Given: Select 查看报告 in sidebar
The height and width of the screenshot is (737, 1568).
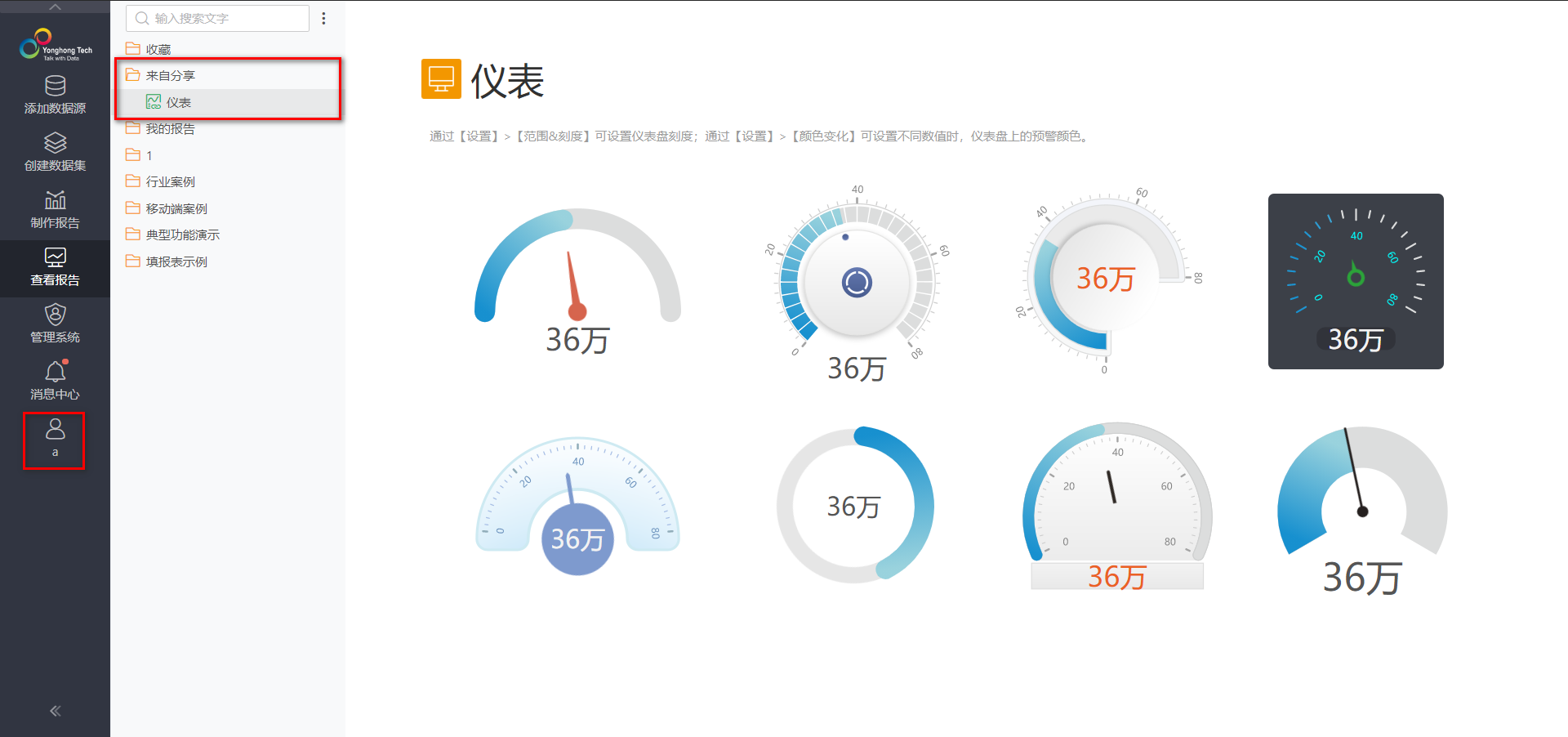Looking at the screenshot, I should tap(55, 268).
